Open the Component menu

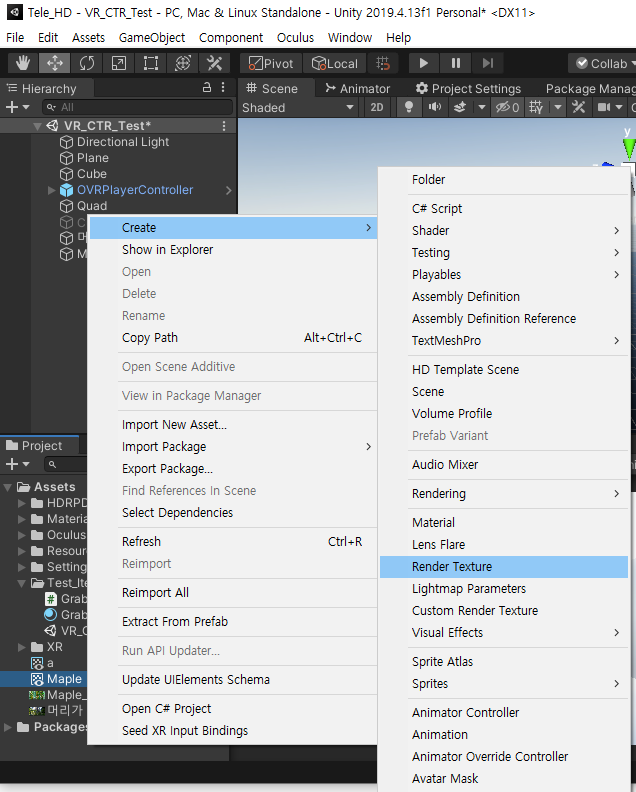point(231,37)
